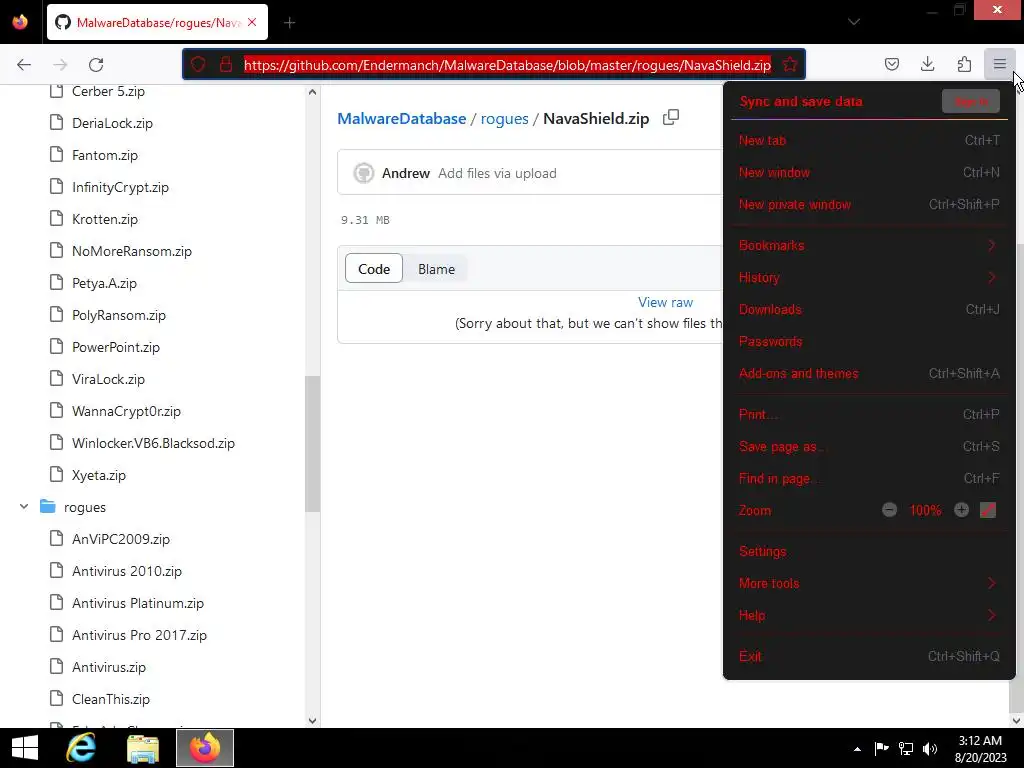Click the network tray icon
This screenshot has height=768, width=1024.
[x=906, y=748]
